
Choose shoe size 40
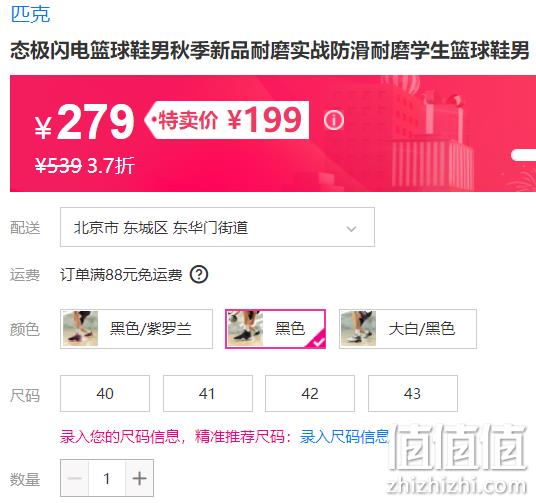pyautogui.click(x=105, y=394)
